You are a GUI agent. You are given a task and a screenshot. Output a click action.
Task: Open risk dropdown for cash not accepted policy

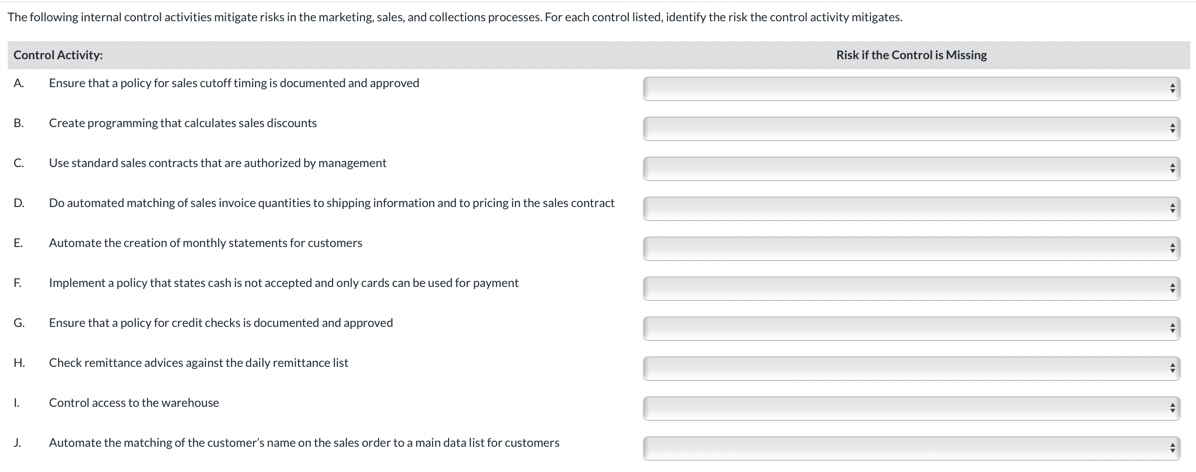click(911, 289)
